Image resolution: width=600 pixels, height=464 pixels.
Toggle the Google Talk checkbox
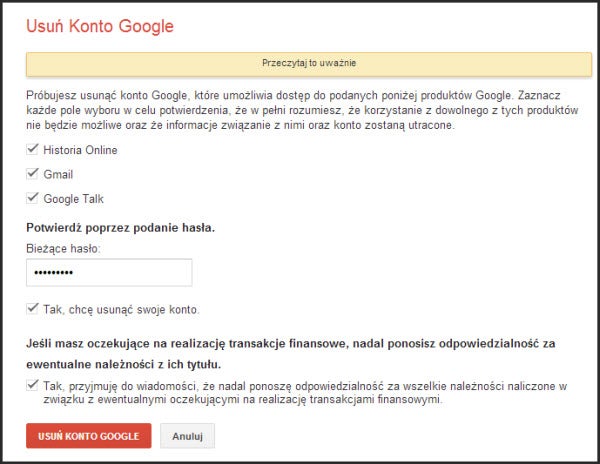tap(33, 198)
